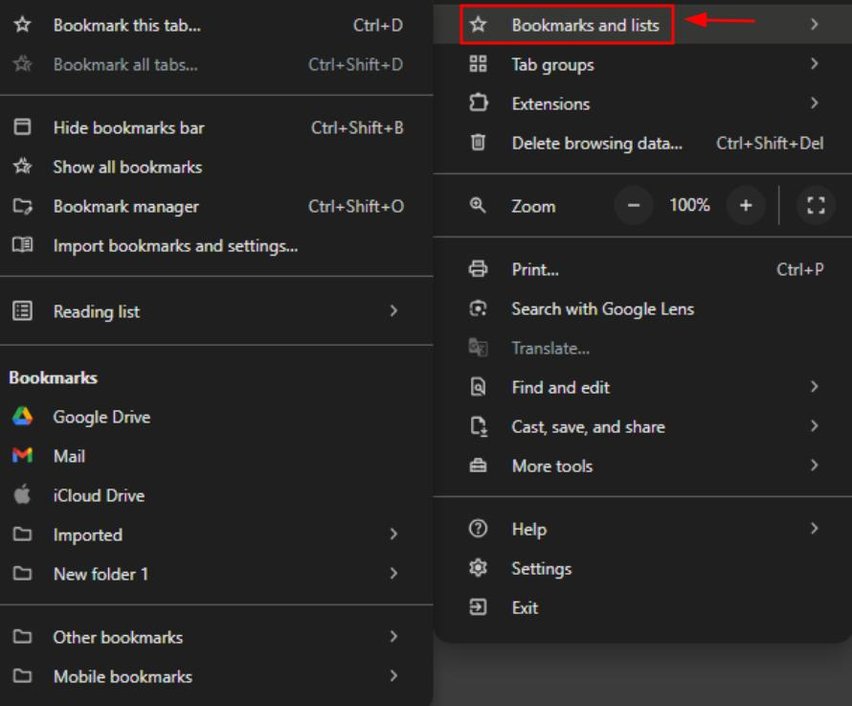Click the folder icon for Mobile bookmarks
The image size is (852, 706).
click(22, 676)
